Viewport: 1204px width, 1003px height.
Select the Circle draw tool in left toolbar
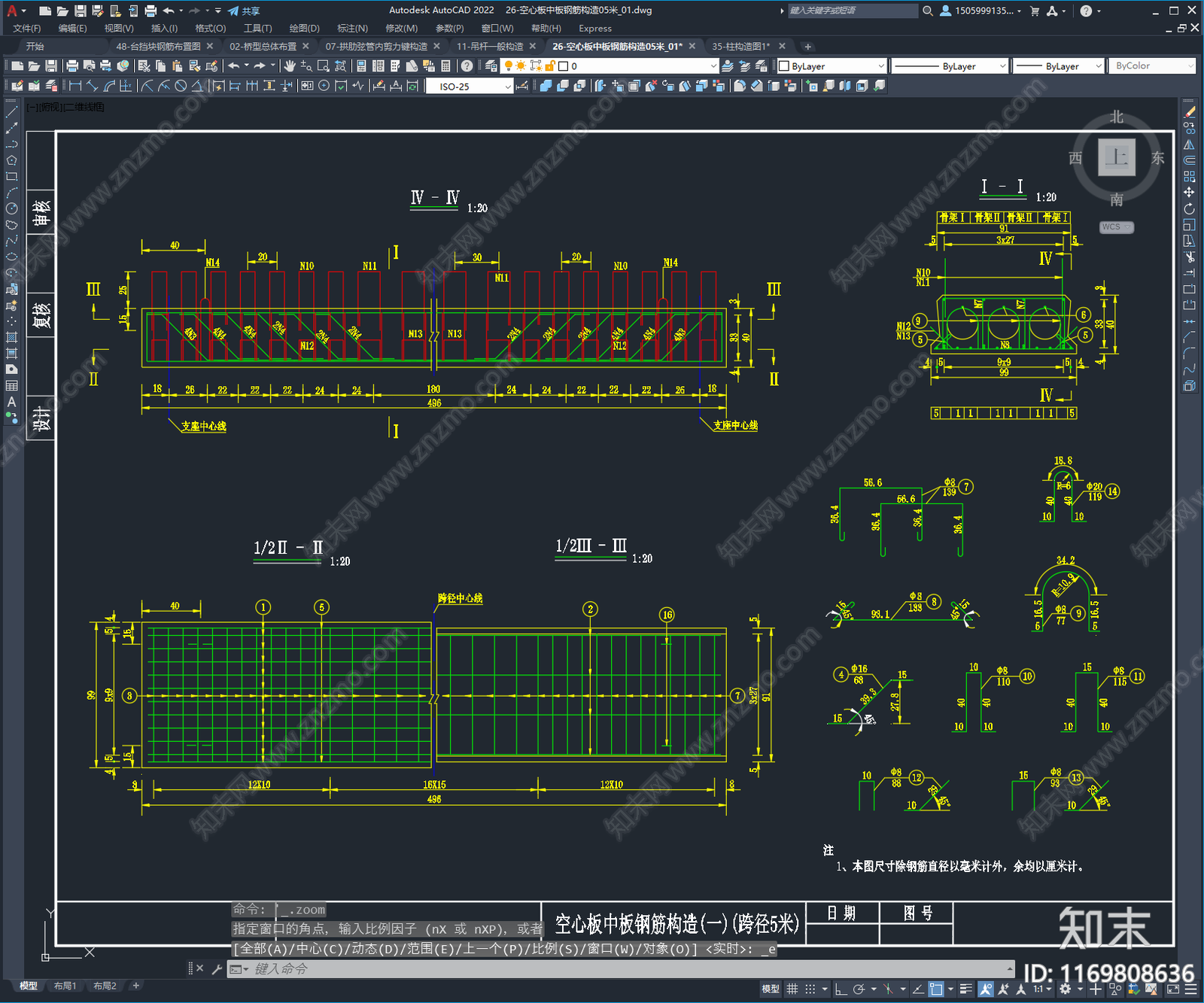(11, 208)
